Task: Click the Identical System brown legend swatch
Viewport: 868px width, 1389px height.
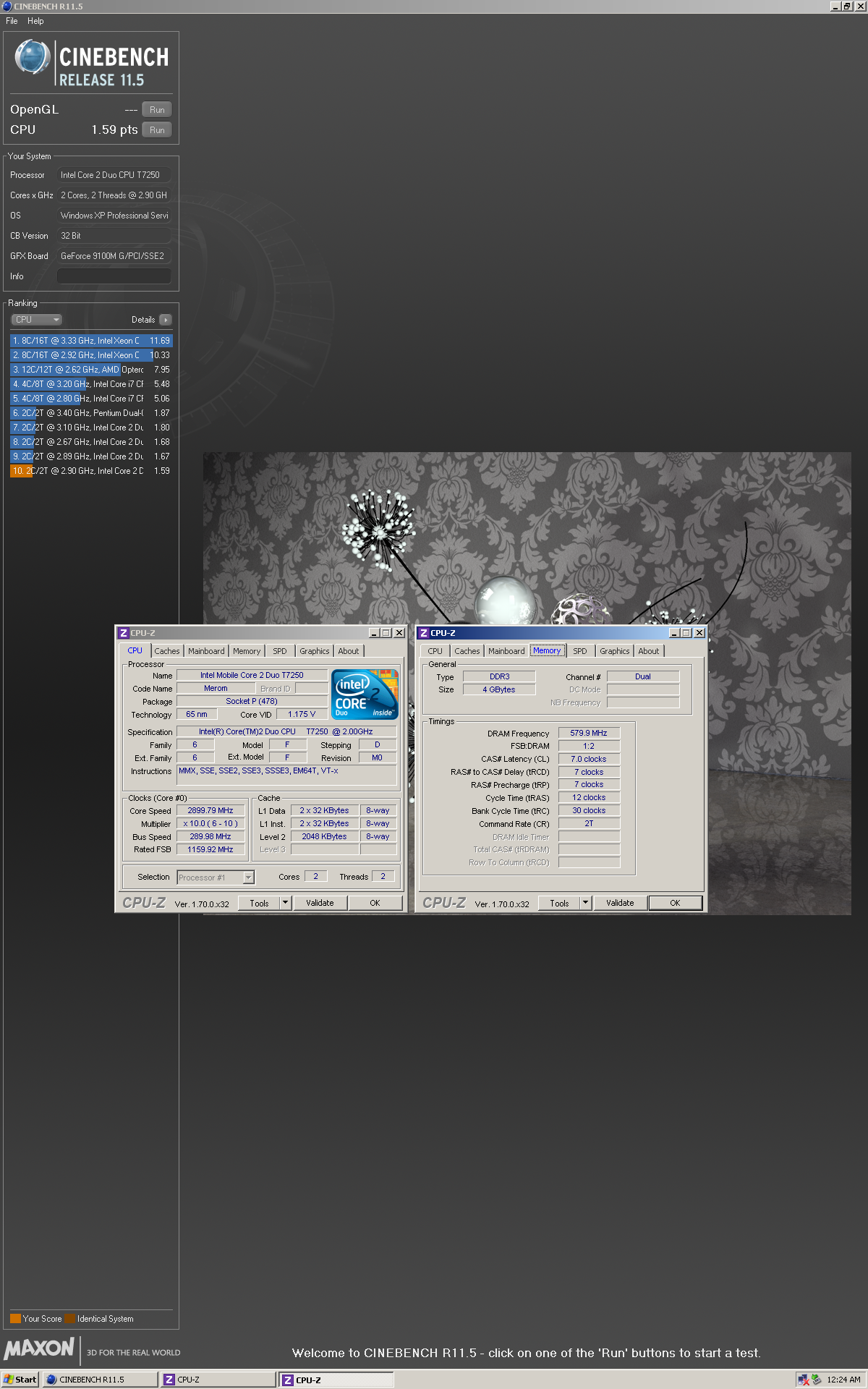Action: tap(70, 1318)
